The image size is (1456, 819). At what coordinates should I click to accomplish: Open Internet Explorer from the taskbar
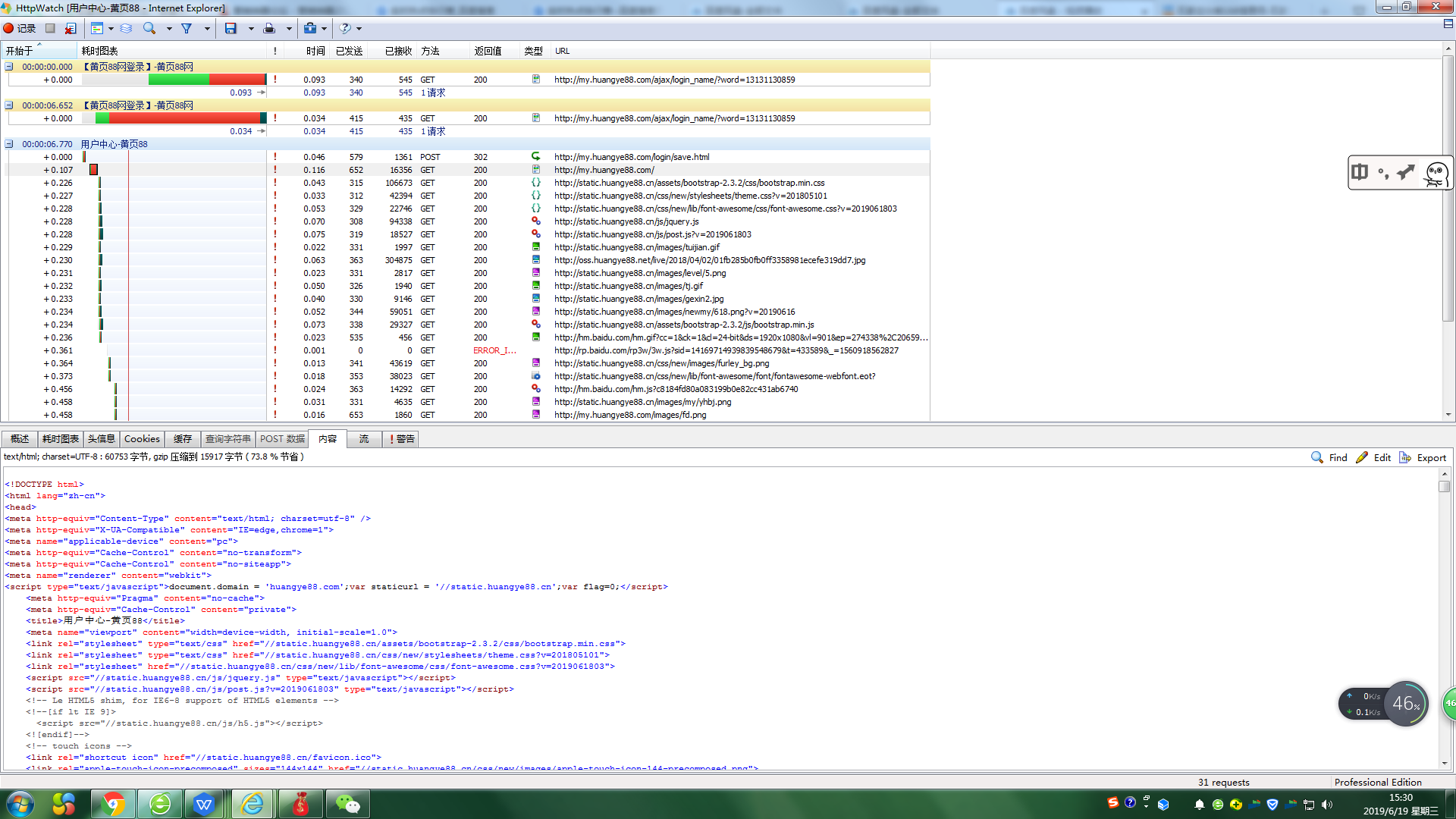coord(252,804)
